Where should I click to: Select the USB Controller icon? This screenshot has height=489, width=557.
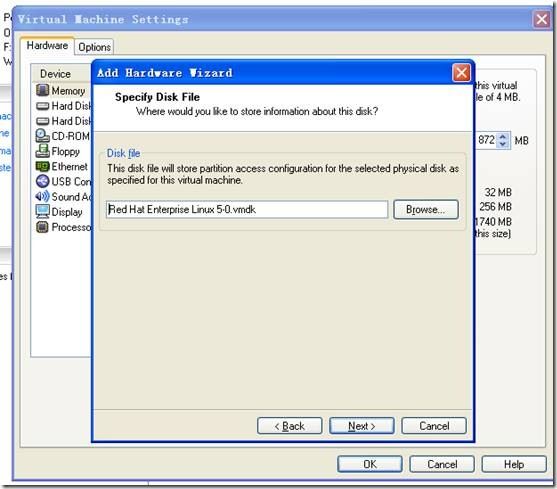43,181
